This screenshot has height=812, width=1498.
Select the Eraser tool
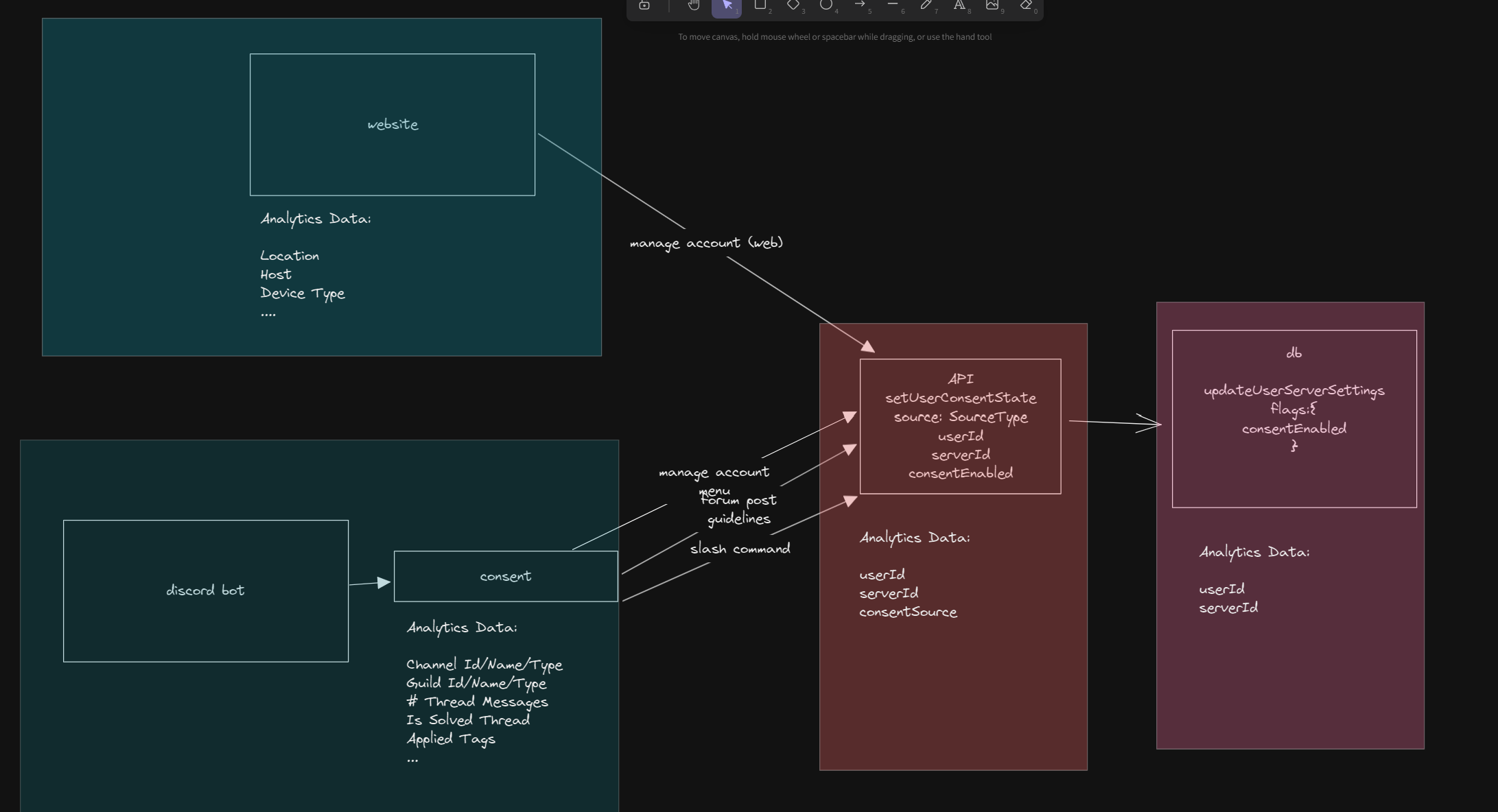point(1026,5)
